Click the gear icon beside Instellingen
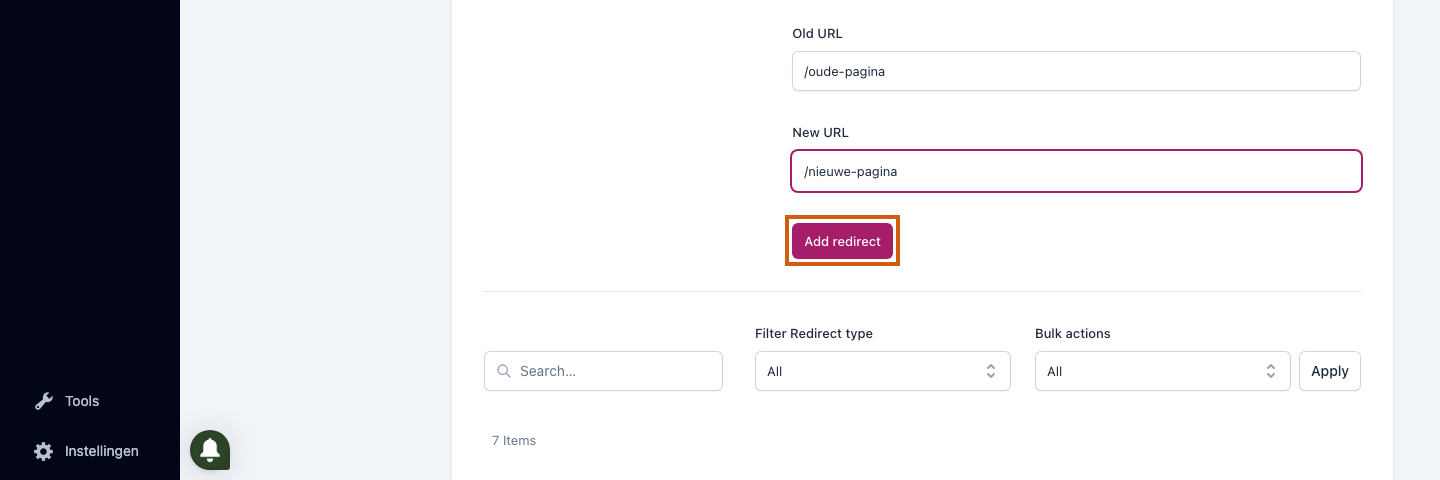1440x480 pixels. tap(43, 451)
